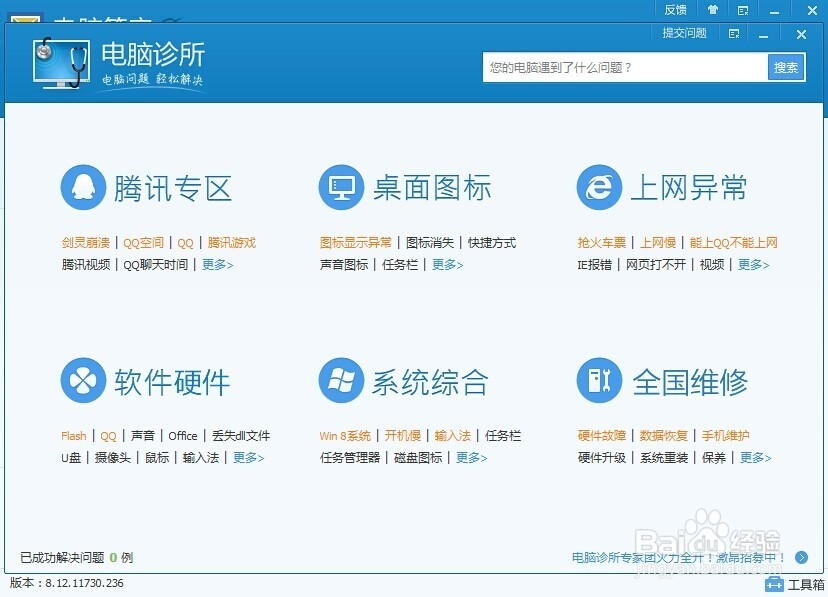Click the 版本 8.12.11730.236 status text
828x597 pixels.
pyautogui.click(x=67, y=583)
